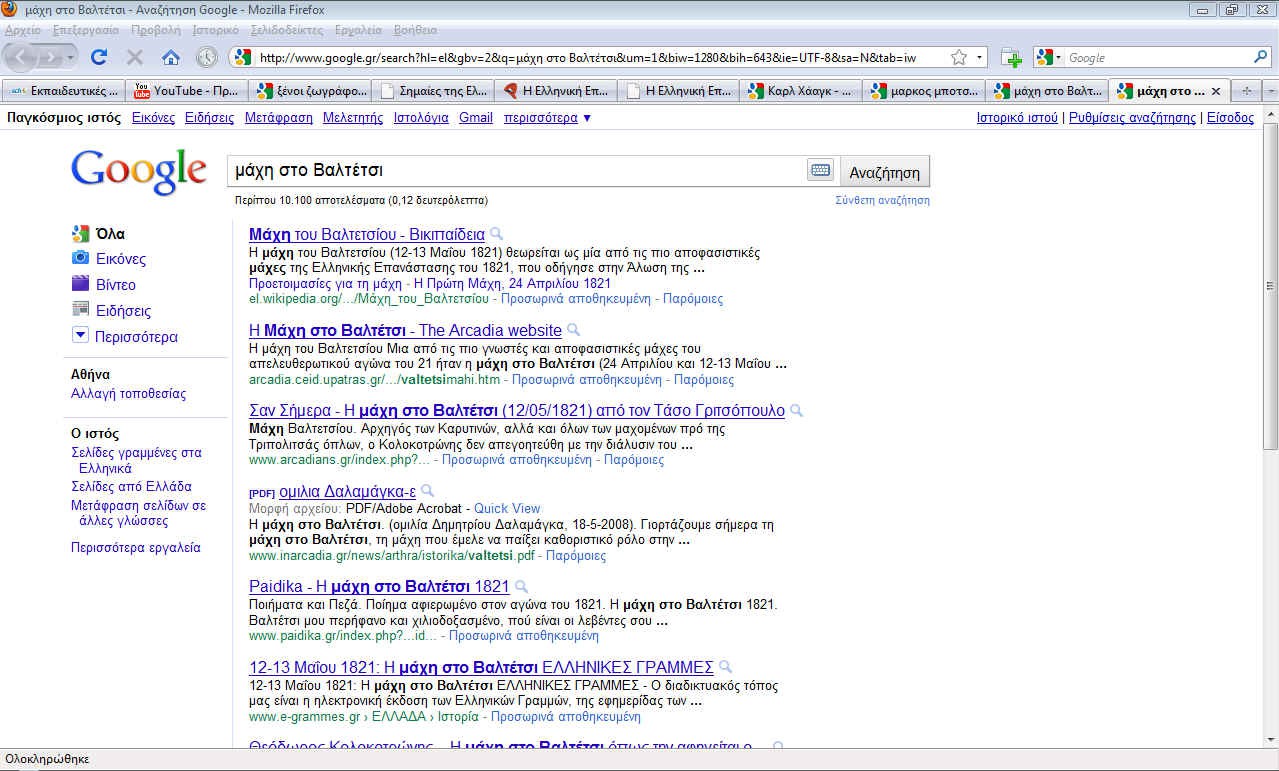Switch to the YouTube tab

click(187, 91)
